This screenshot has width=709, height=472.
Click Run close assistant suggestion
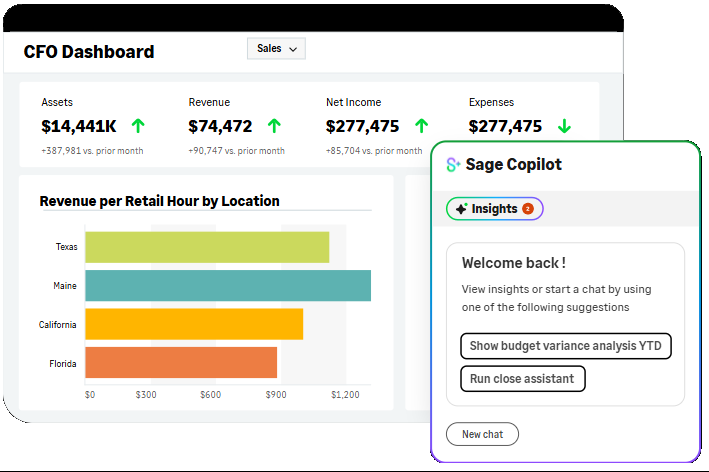pyautogui.click(x=523, y=378)
